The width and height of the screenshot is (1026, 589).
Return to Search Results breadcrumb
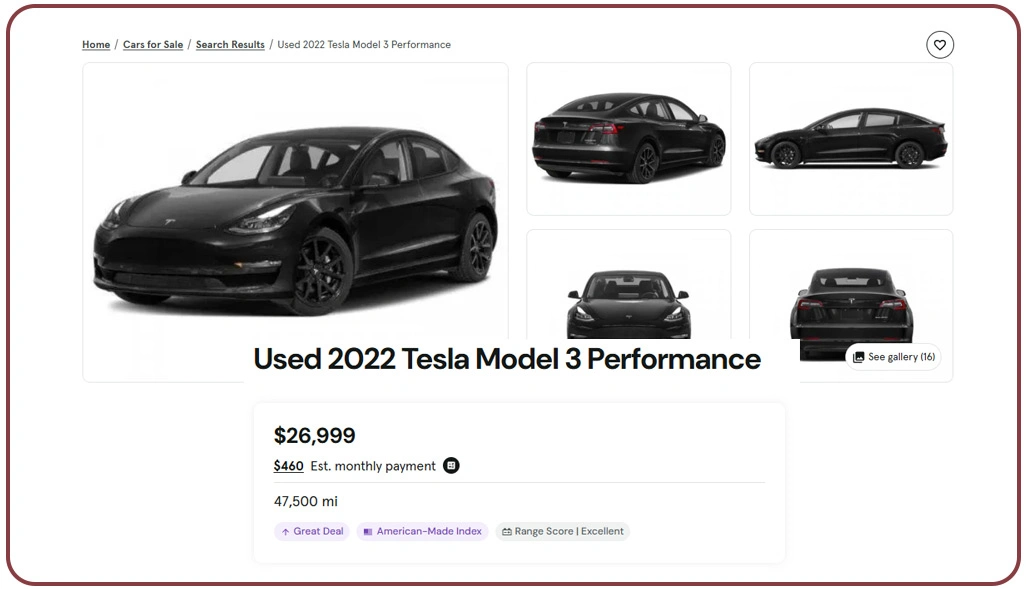(x=230, y=45)
